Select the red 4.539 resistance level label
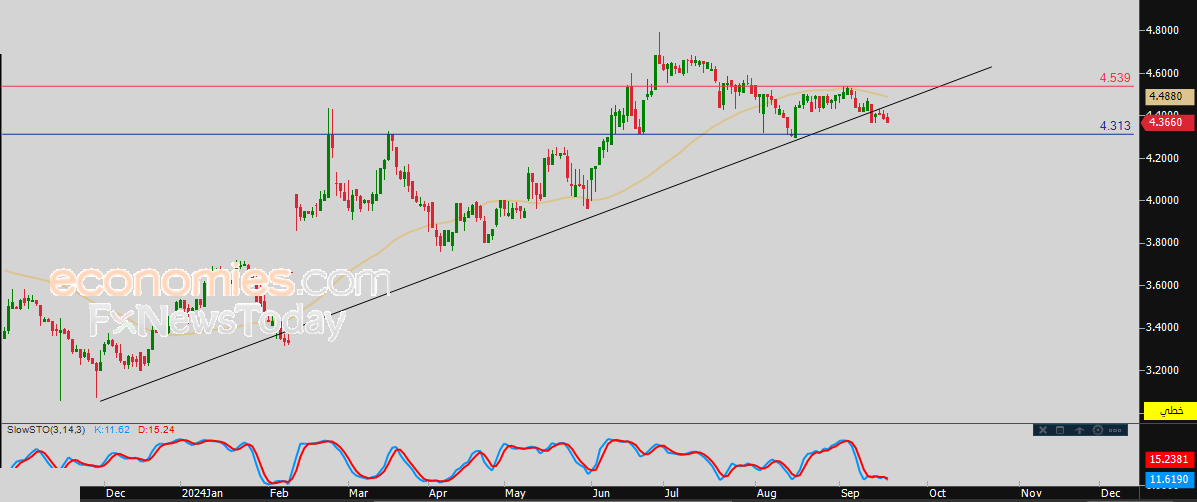Screen dimensions: 1197x502 click(1115, 78)
